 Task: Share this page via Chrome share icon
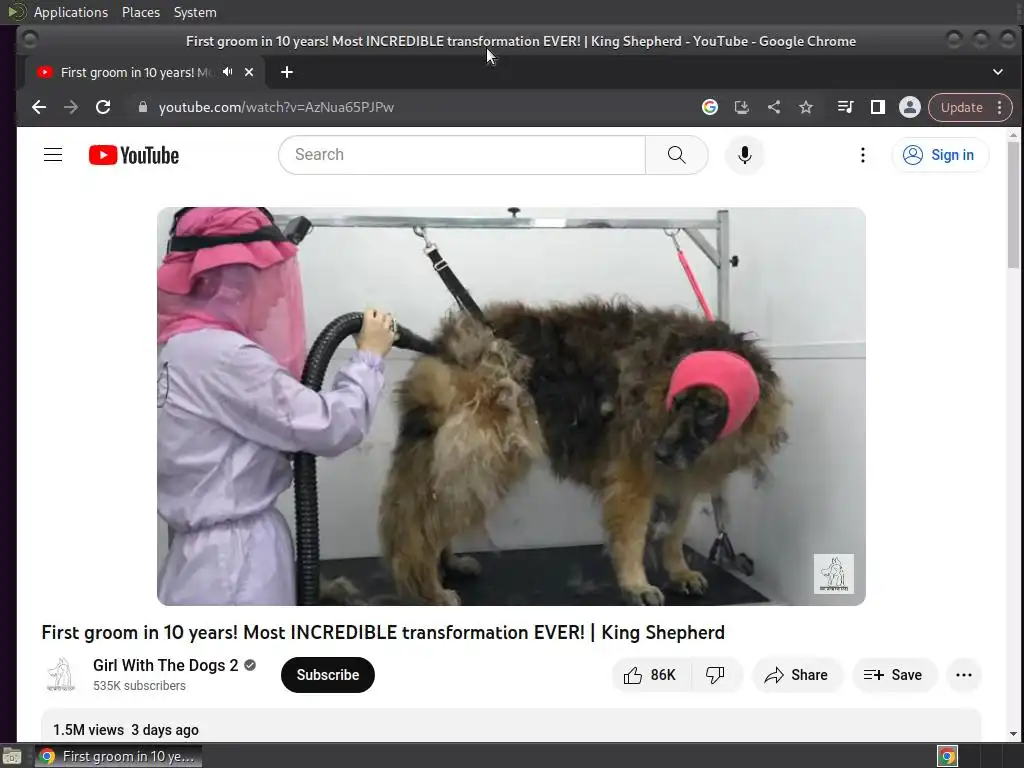[774, 107]
